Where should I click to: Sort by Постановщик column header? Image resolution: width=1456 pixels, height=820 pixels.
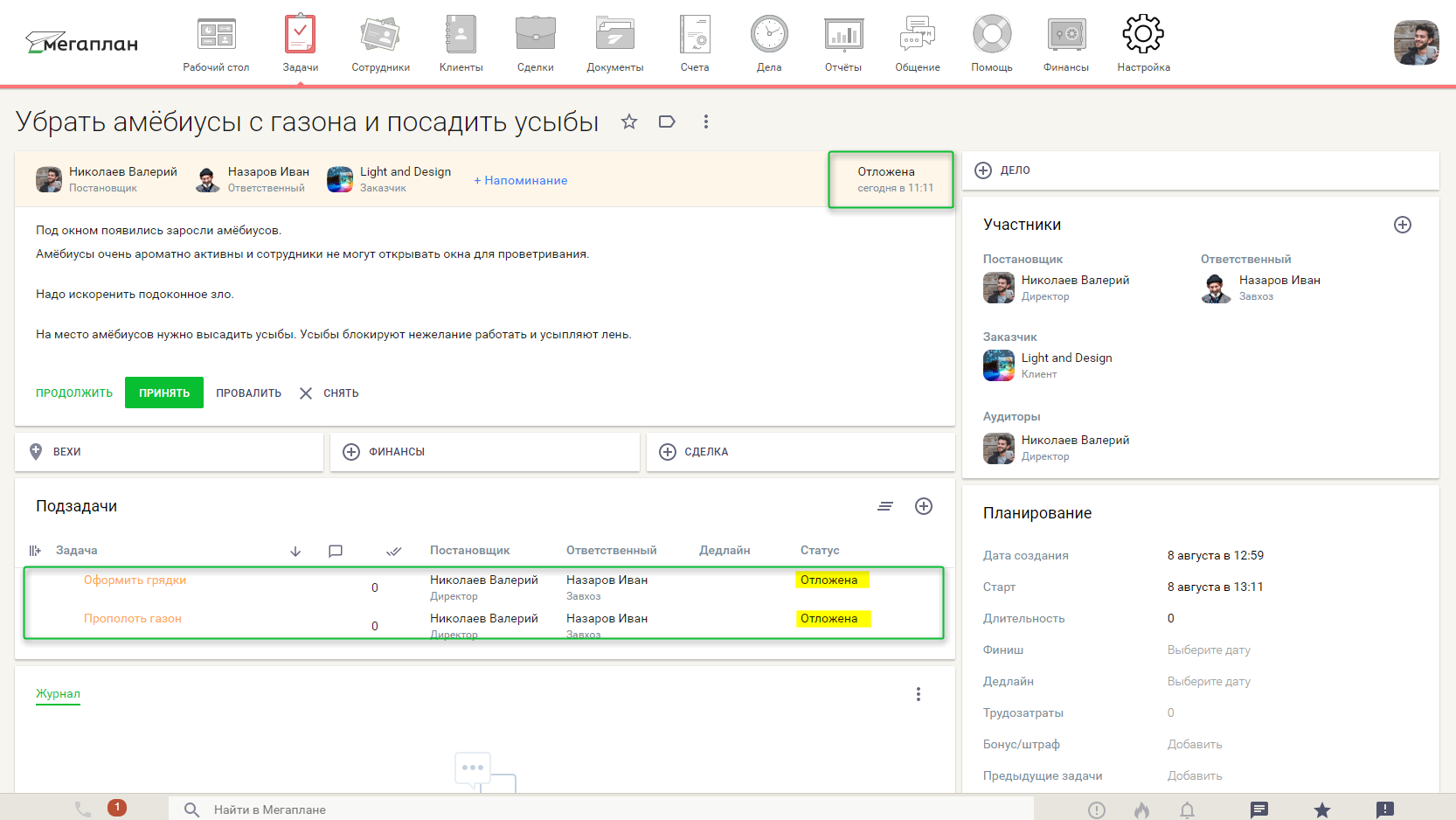(x=470, y=551)
